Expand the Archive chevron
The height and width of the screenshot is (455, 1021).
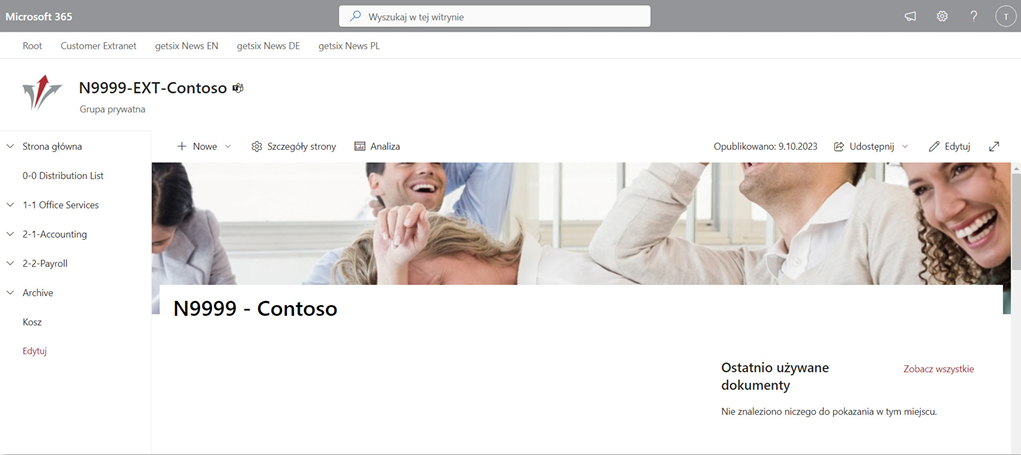click(10, 293)
